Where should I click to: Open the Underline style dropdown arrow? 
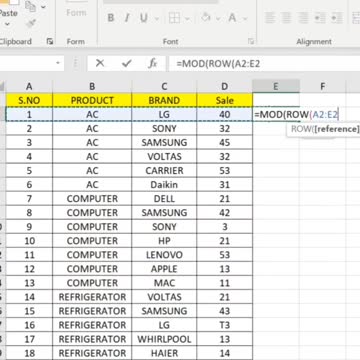pos(157,18)
